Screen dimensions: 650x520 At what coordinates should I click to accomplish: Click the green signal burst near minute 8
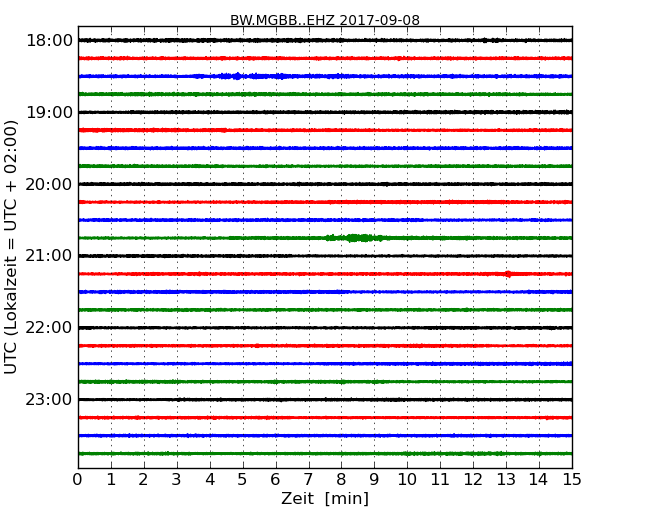[354, 238]
